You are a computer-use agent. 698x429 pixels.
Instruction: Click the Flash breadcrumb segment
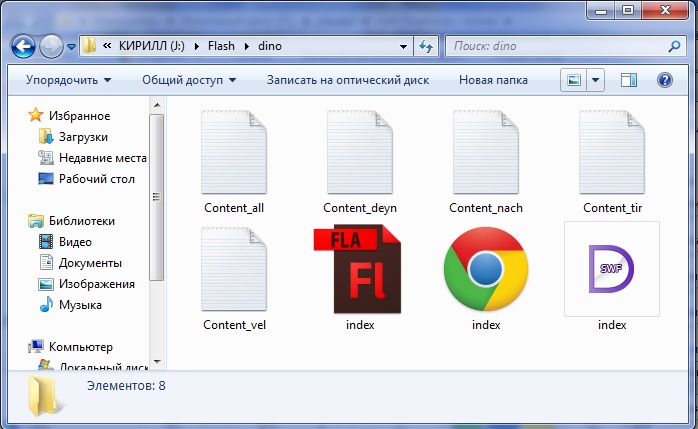pos(221,46)
